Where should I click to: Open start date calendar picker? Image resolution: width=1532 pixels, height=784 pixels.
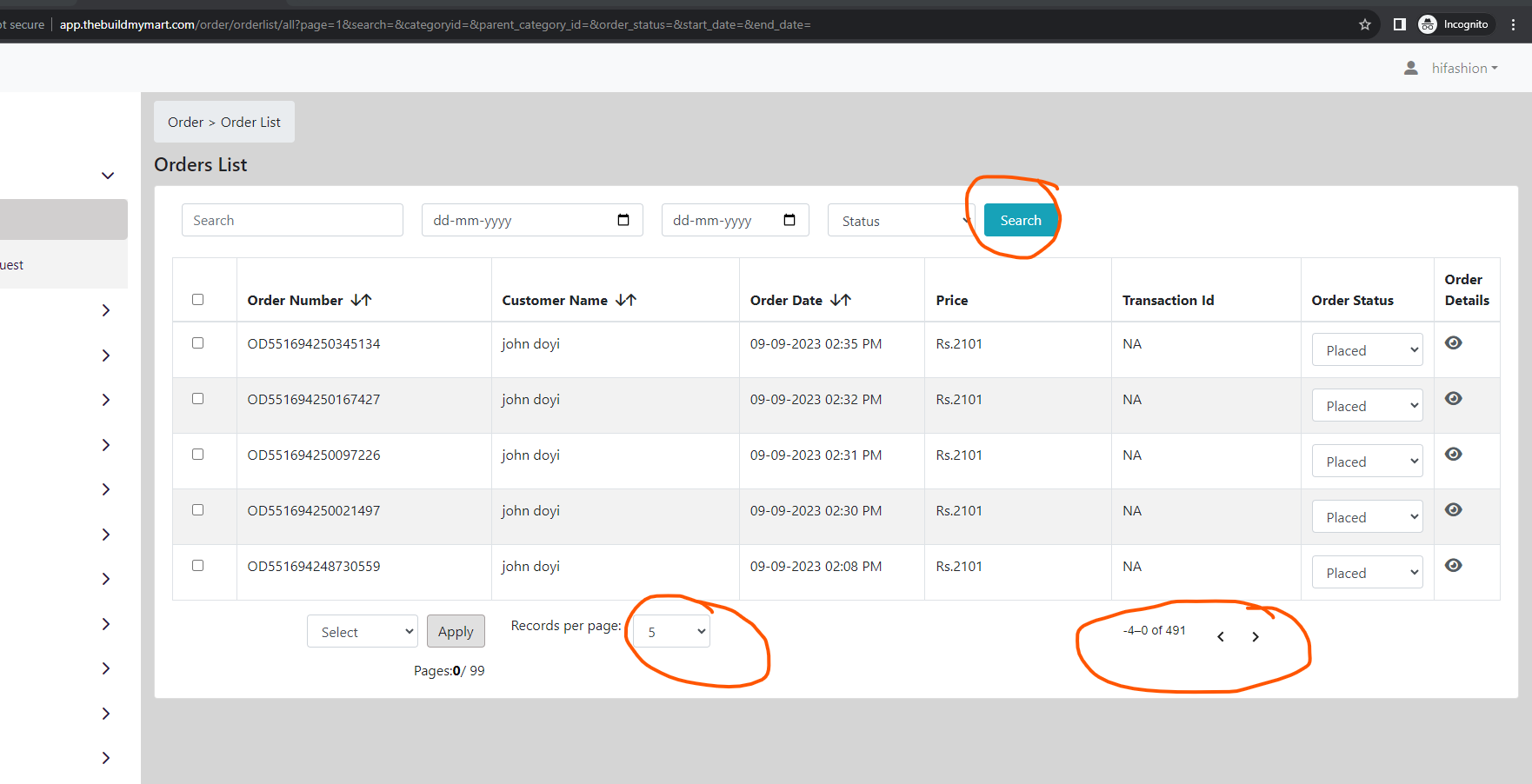pyautogui.click(x=623, y=220)
